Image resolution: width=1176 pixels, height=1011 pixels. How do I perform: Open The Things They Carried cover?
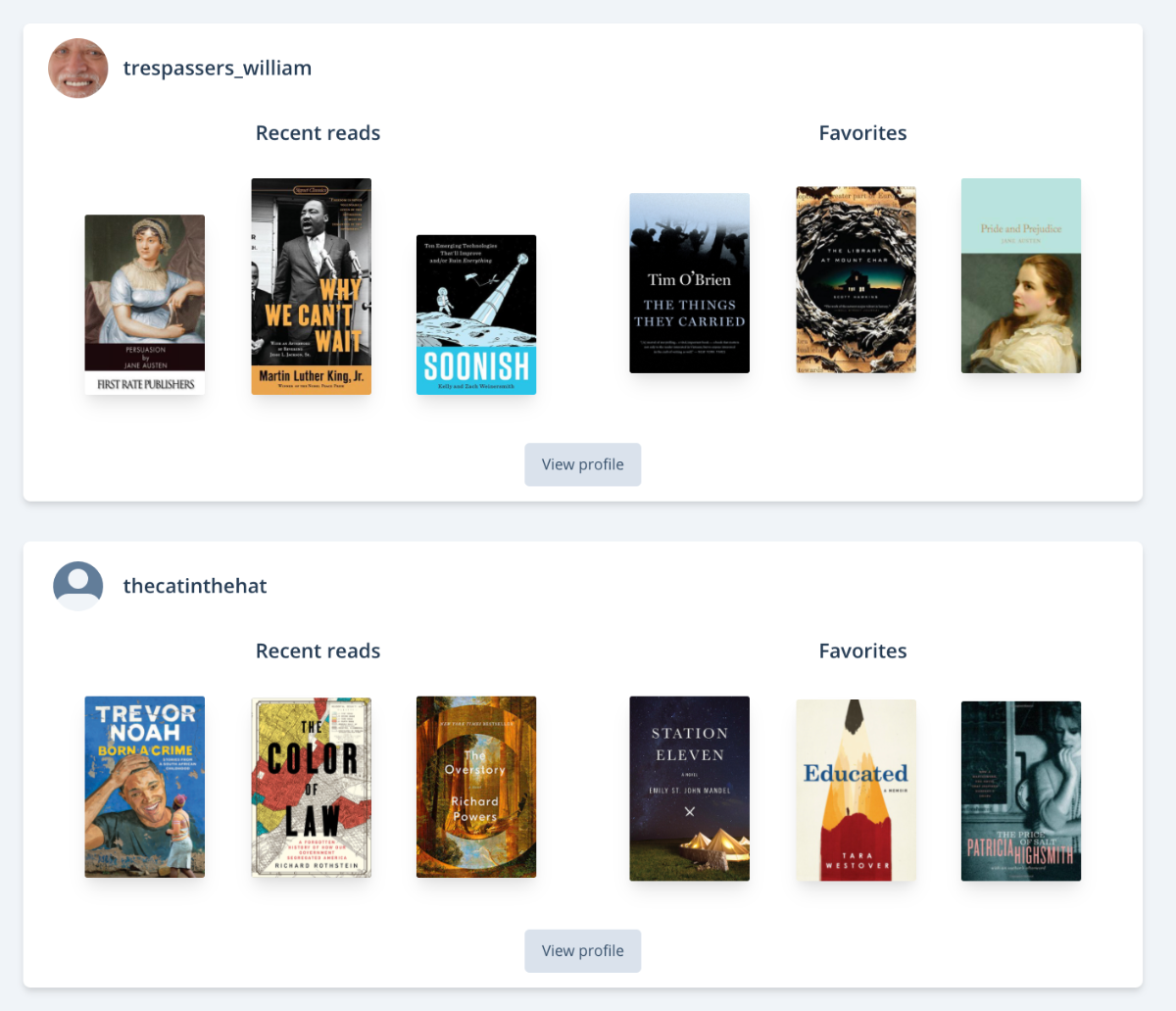pos(690,283)
